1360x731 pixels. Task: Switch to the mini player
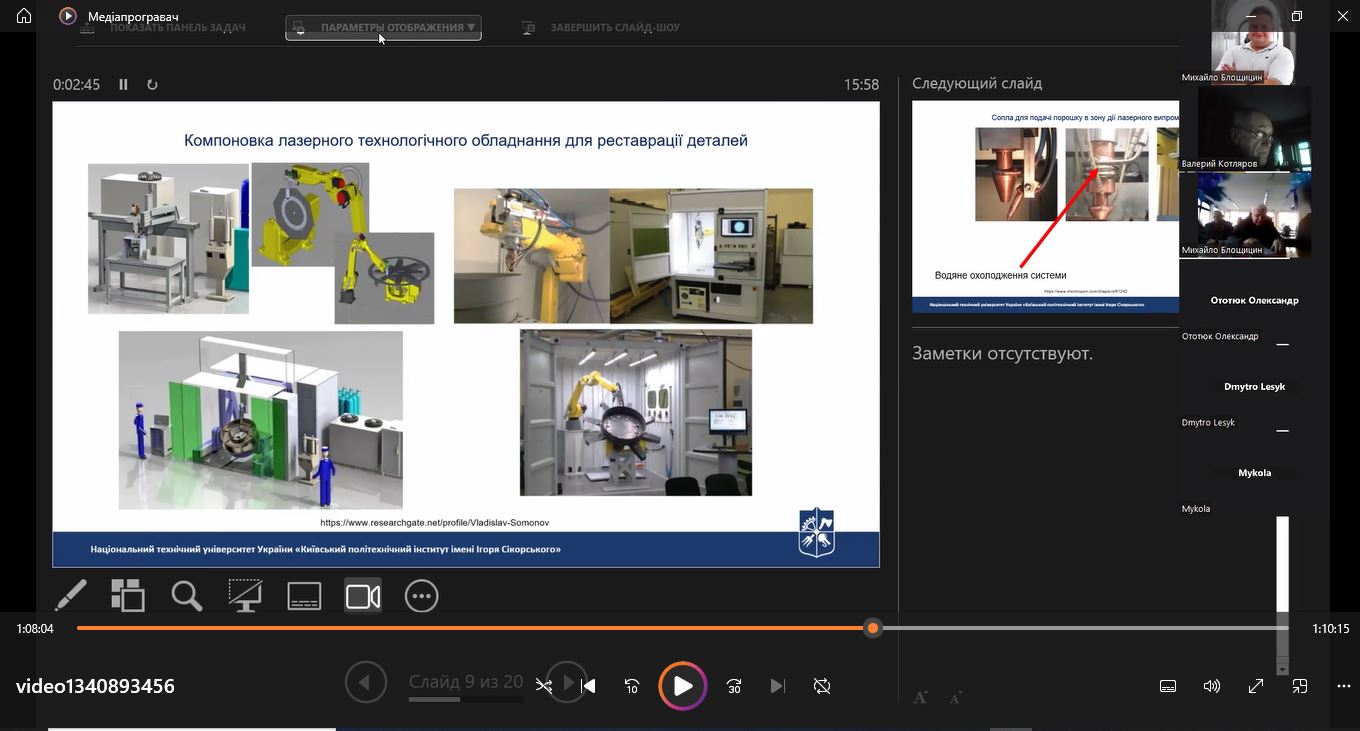[1300, 686]
